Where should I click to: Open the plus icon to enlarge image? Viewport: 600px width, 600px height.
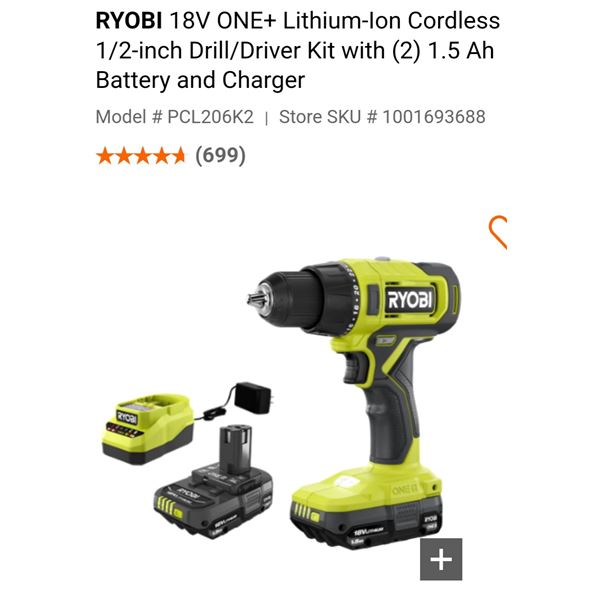441,559
